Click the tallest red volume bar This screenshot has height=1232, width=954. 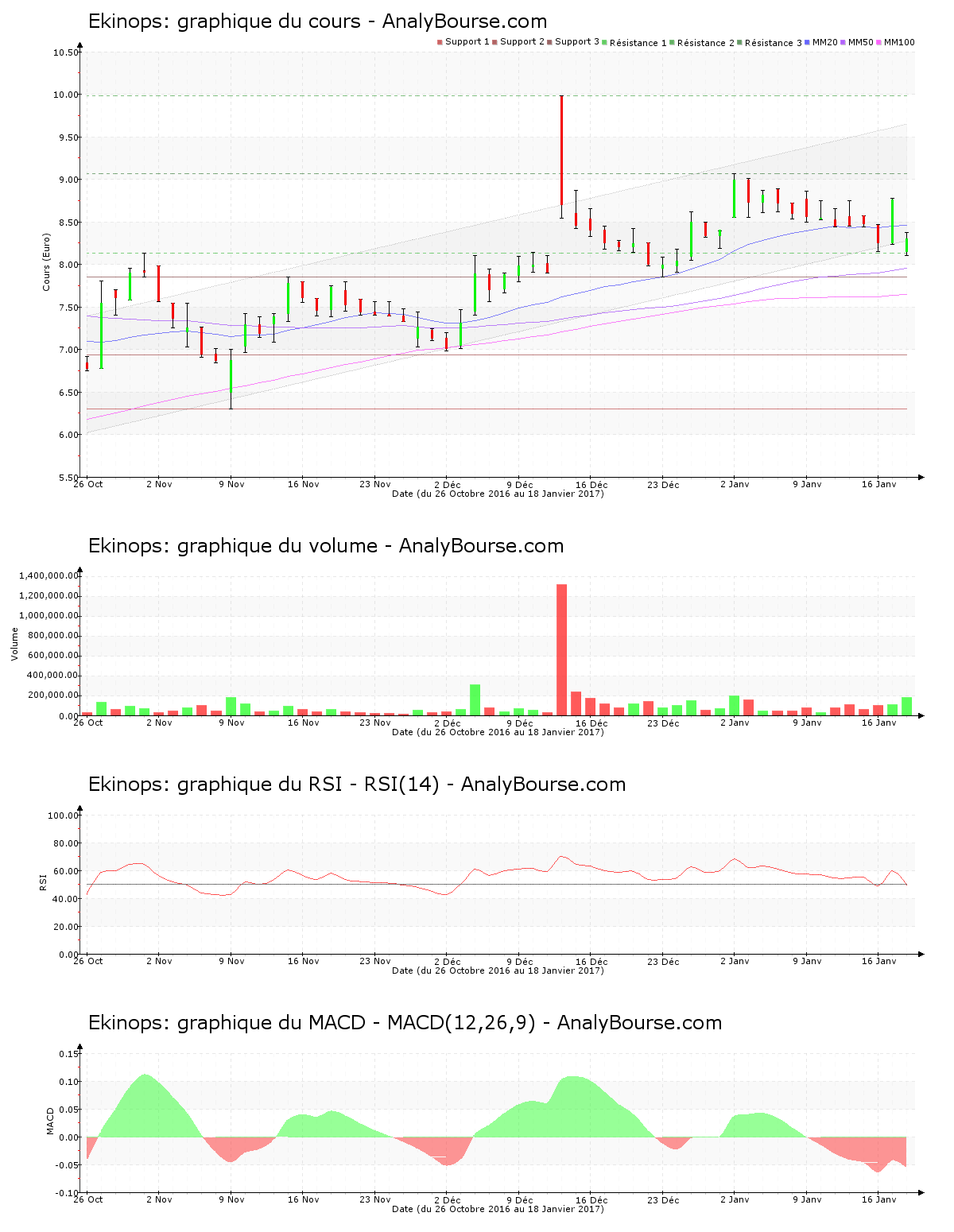tap(561, 650)
